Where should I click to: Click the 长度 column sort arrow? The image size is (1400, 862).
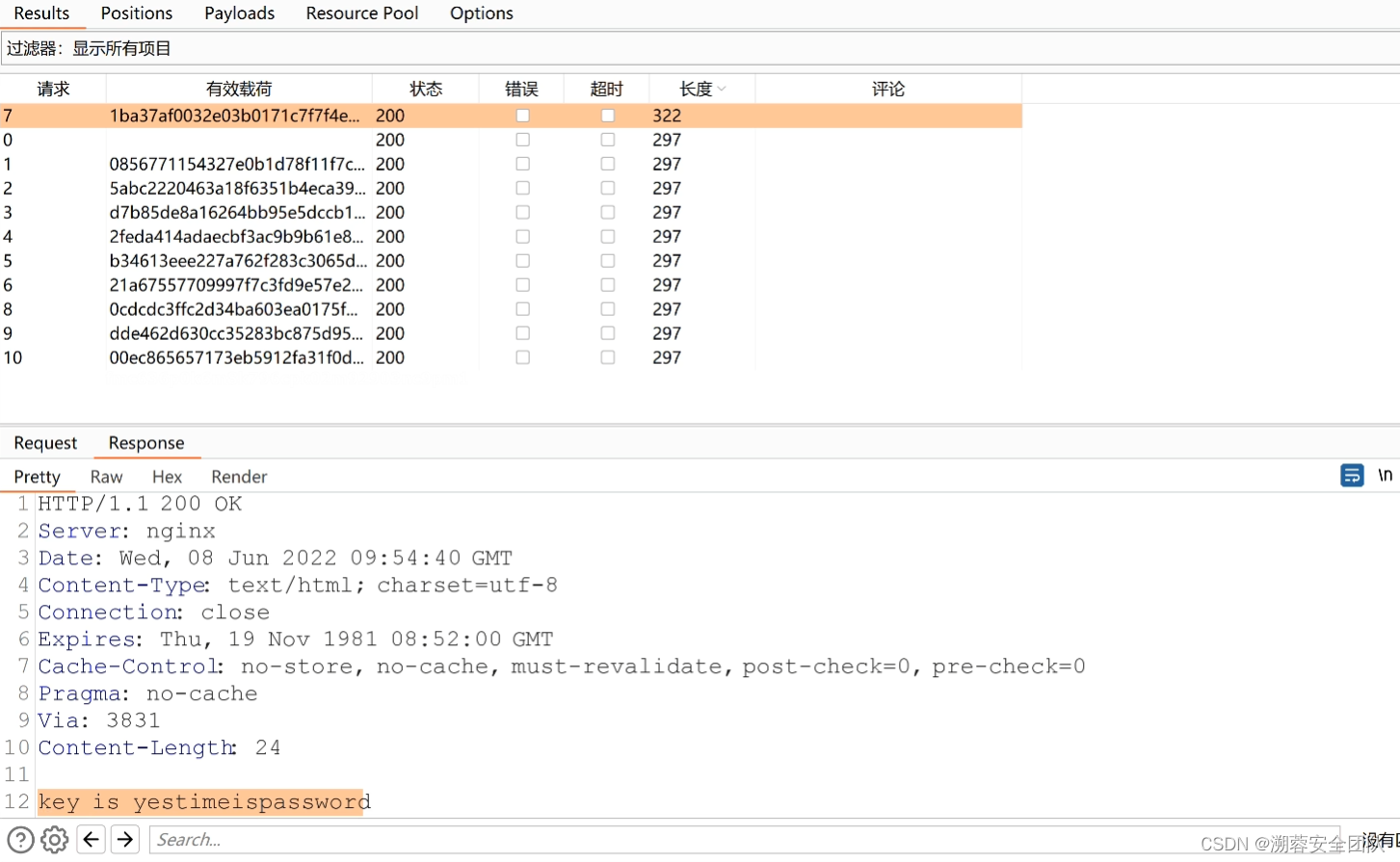pyautogui.click(x=722, y=90)
